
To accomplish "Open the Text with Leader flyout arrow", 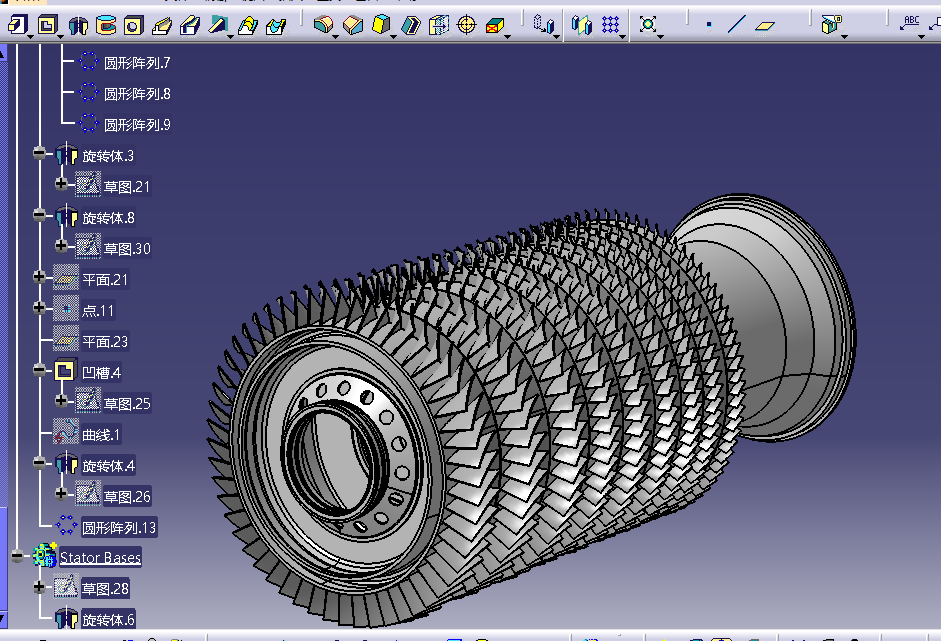I will (x=921, y=37).
